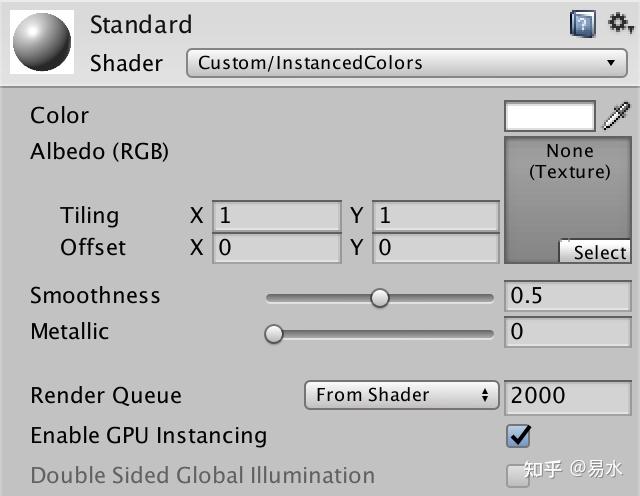Click the Smoothness slider handle
This screenshot has height=496, width=640.
[379, 297]
